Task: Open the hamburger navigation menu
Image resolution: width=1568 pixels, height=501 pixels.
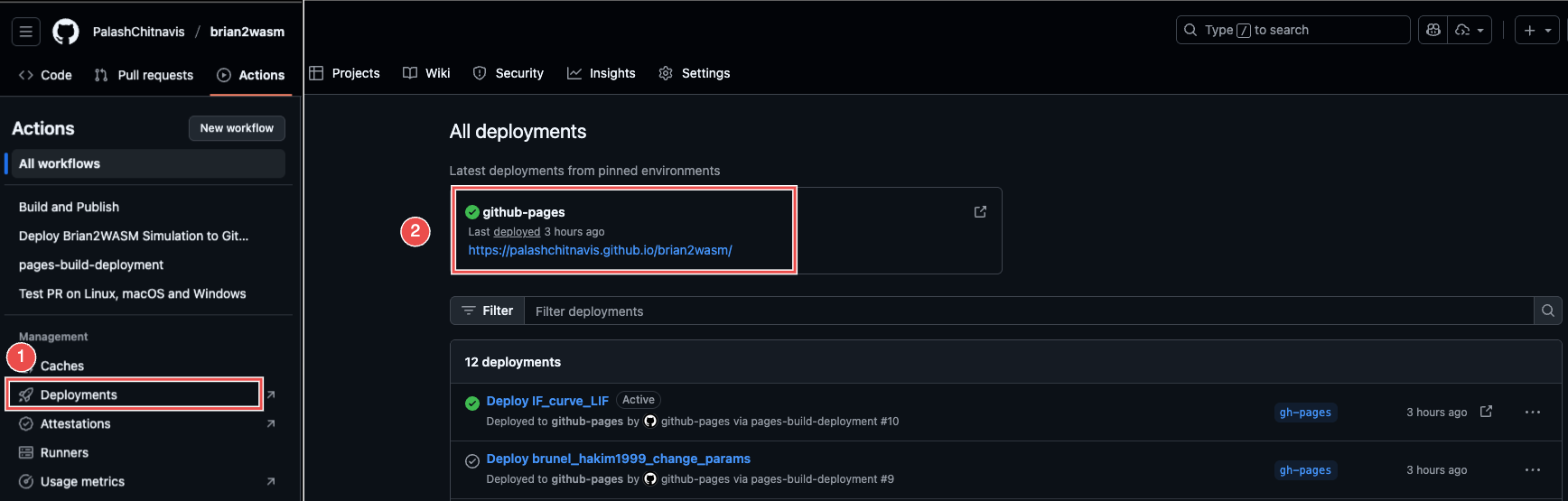Action: [26, 32]
